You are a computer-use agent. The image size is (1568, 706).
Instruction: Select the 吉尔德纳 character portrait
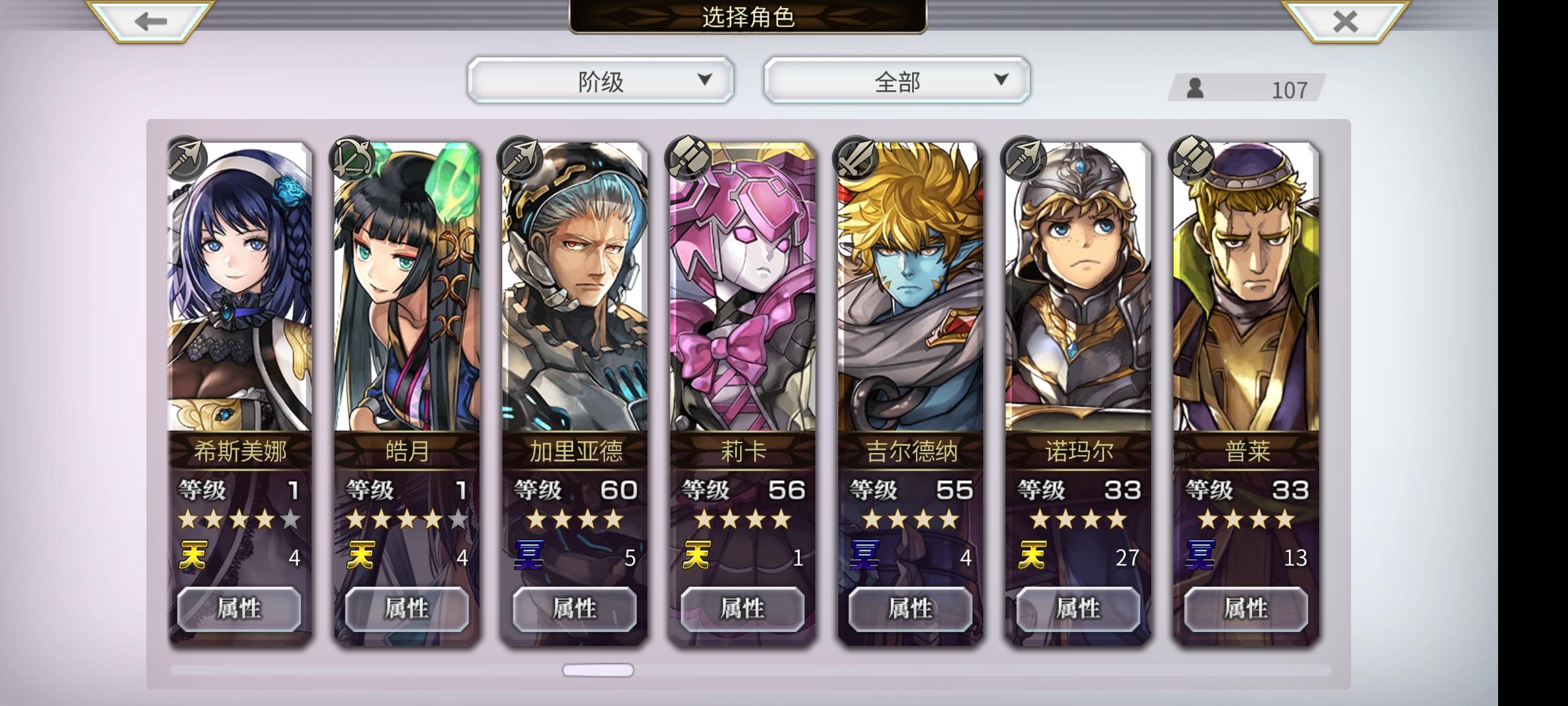pos(911,288)
